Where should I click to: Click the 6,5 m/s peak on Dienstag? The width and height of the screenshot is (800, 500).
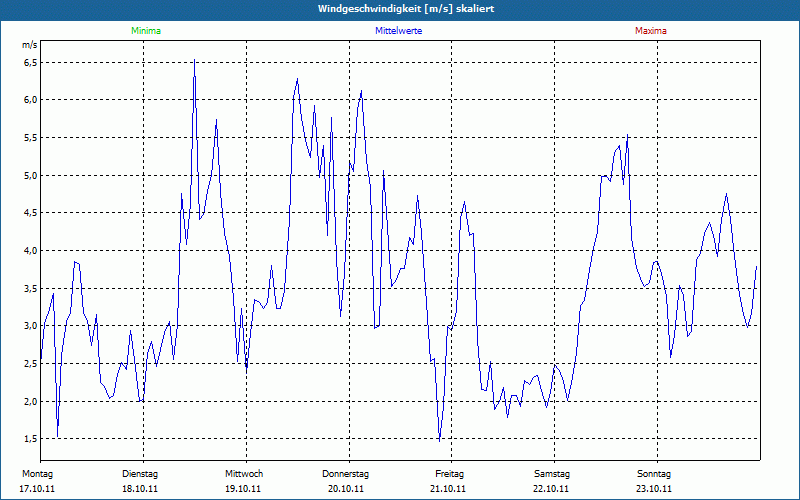[x=194, y=60]
